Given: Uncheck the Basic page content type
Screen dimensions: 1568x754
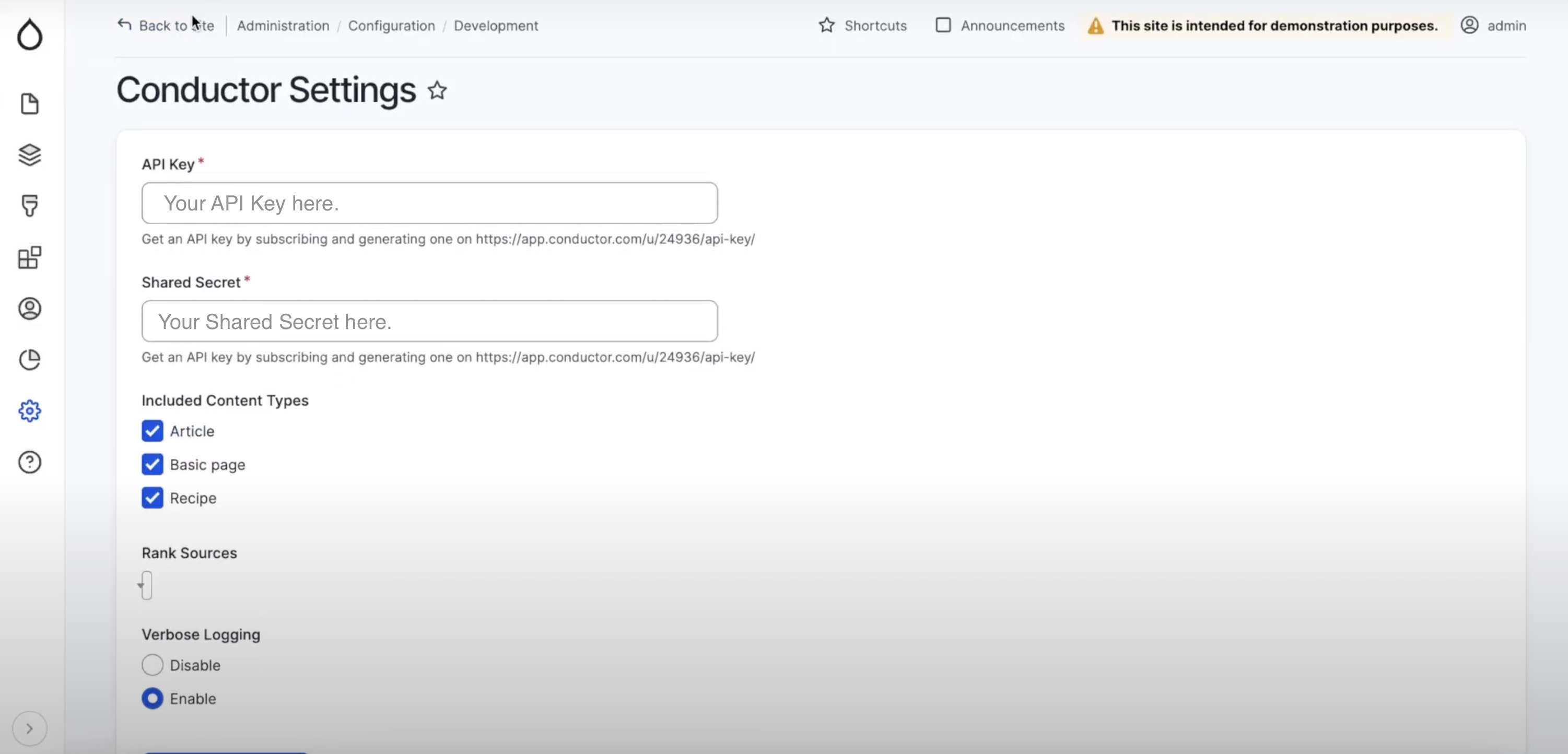Looking at the screenshot, I should pyautogui.click(x=152, y=464).
